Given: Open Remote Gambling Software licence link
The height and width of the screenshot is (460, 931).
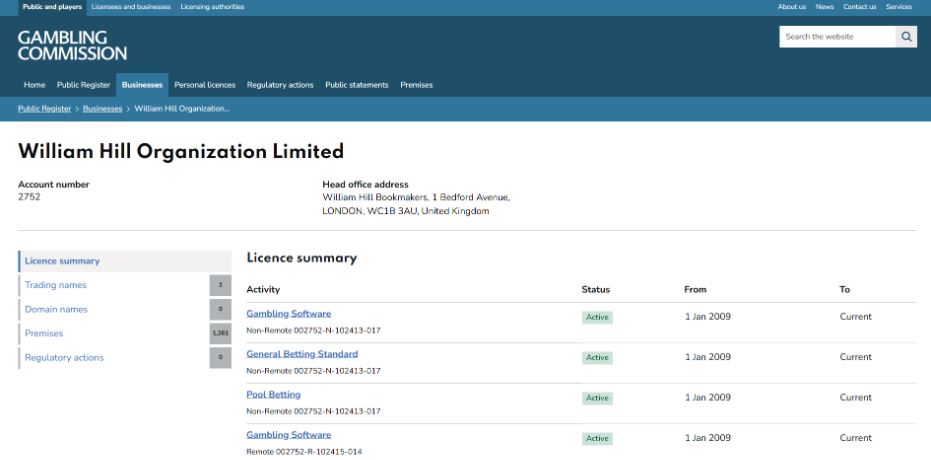Looking at the screenshot, I should click(289, 435).
